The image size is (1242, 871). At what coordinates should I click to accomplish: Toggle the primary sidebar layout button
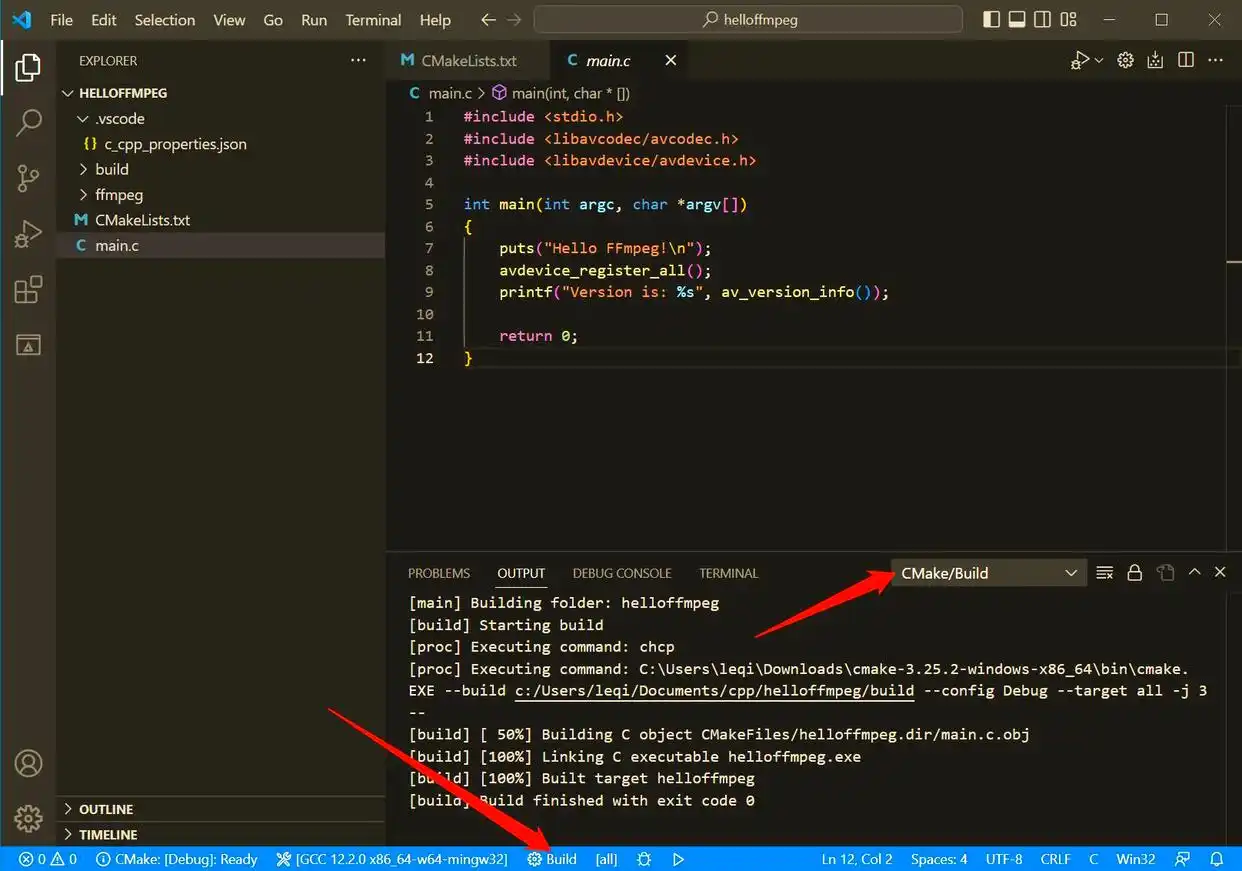pyautogui.click(x=991, y=20)
